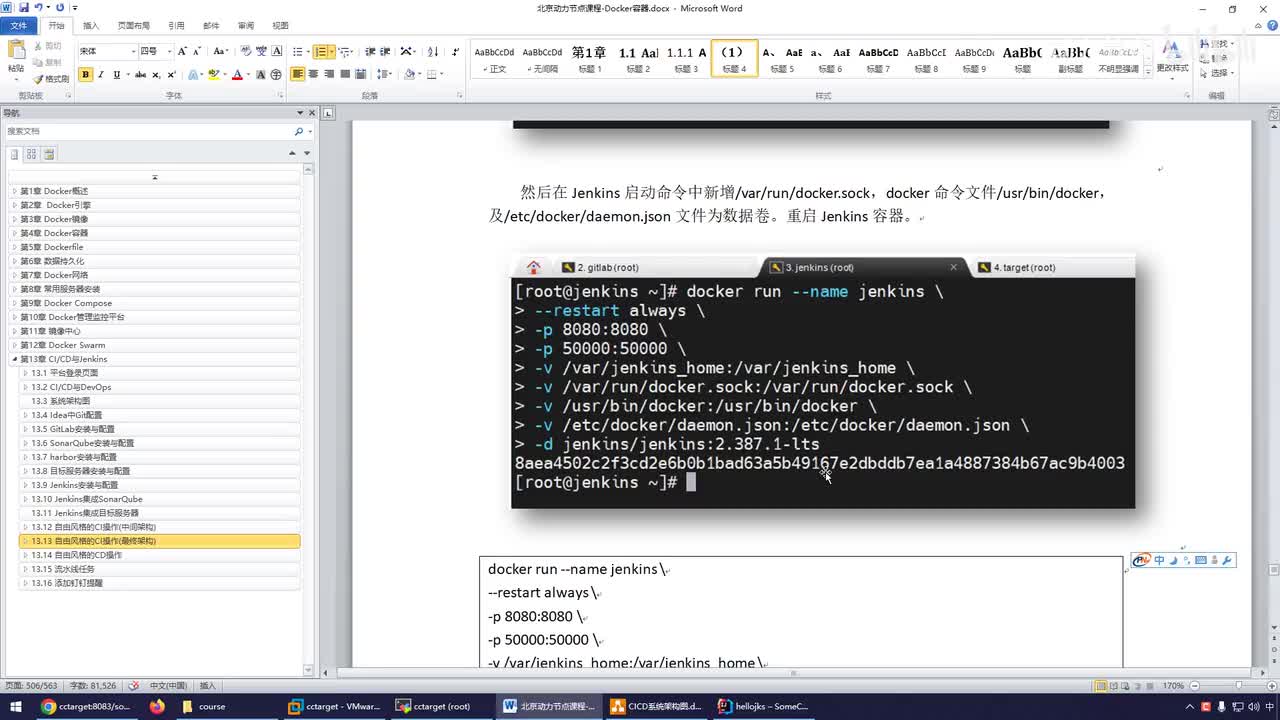Show search results view in navigation pane

49,154
